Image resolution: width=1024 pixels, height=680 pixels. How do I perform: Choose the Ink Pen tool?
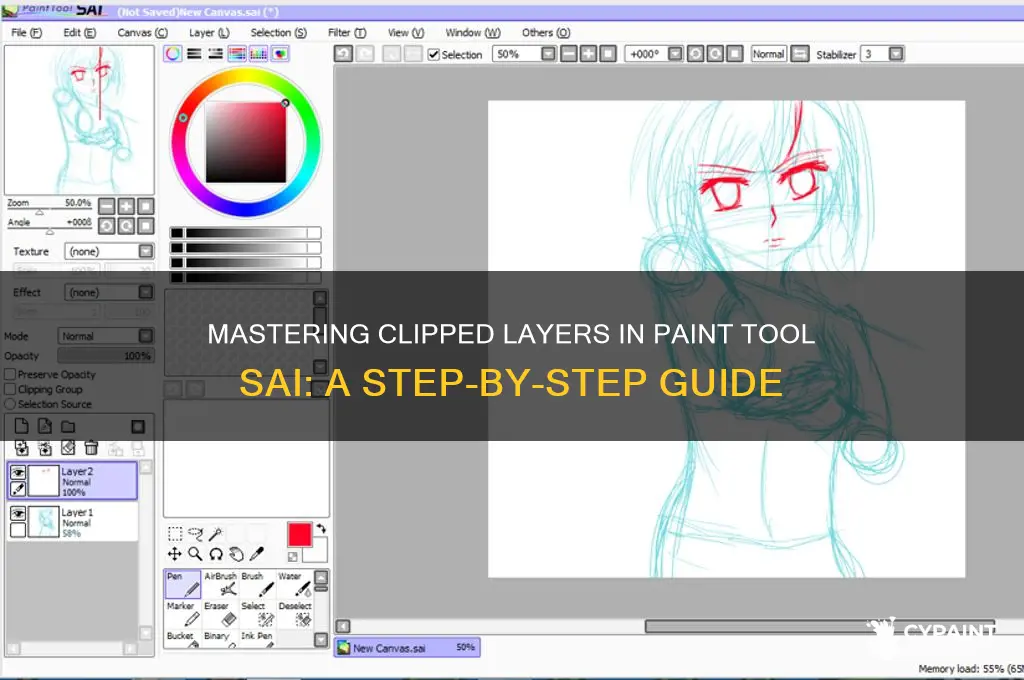[257, 638]
